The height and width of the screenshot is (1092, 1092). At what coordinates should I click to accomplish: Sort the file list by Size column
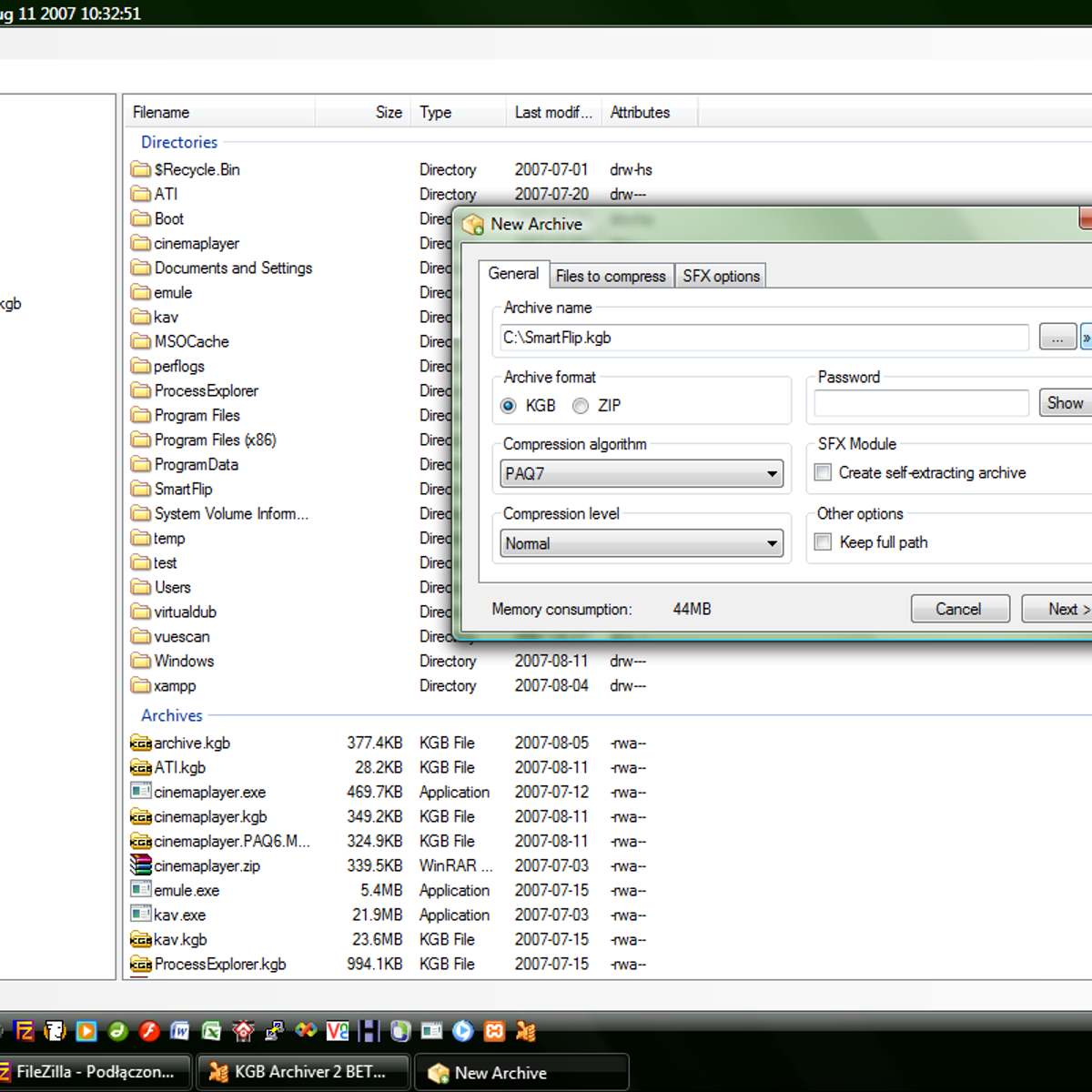(x=363, y=112)
